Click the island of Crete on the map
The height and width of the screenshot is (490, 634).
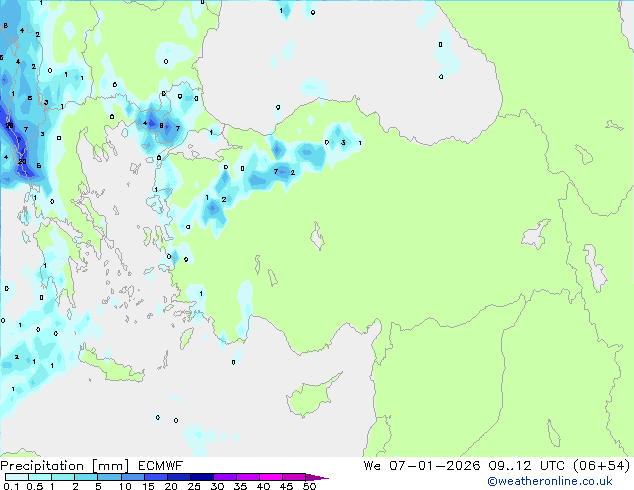111,367
